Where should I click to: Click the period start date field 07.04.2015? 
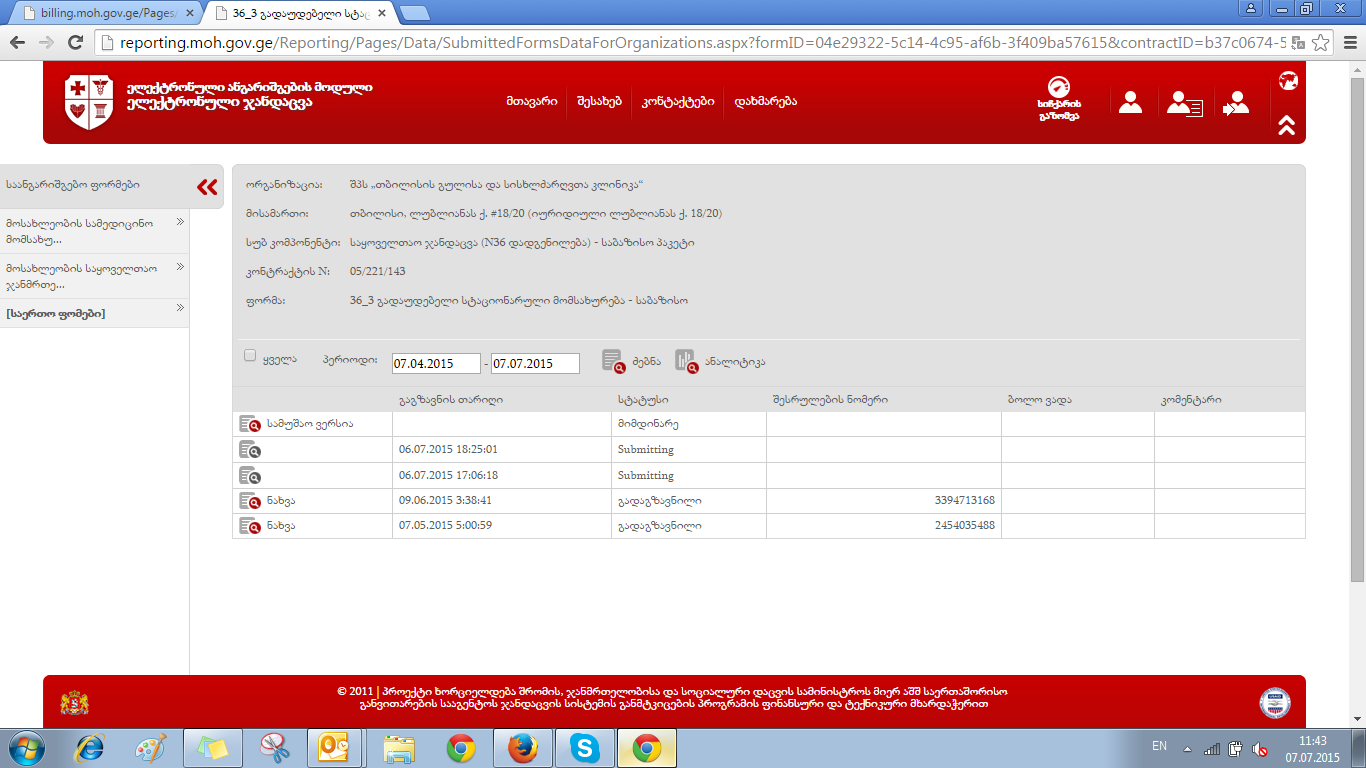tap(436, 364)
